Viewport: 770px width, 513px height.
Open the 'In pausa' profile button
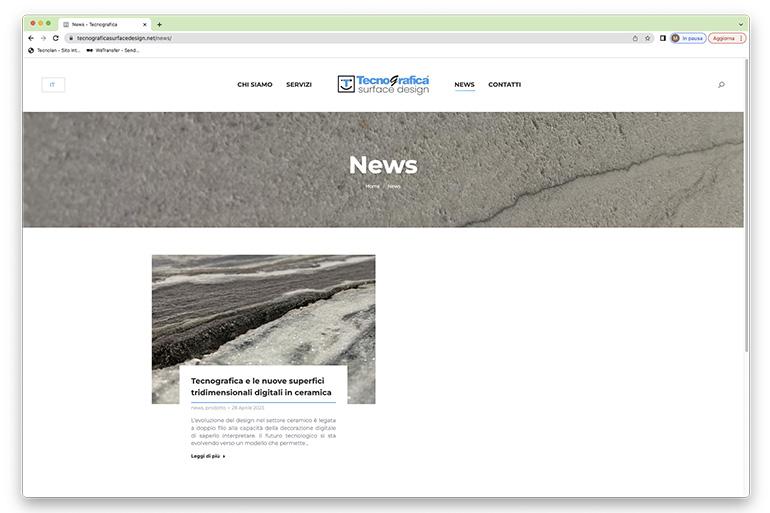[x=688, y=38]
